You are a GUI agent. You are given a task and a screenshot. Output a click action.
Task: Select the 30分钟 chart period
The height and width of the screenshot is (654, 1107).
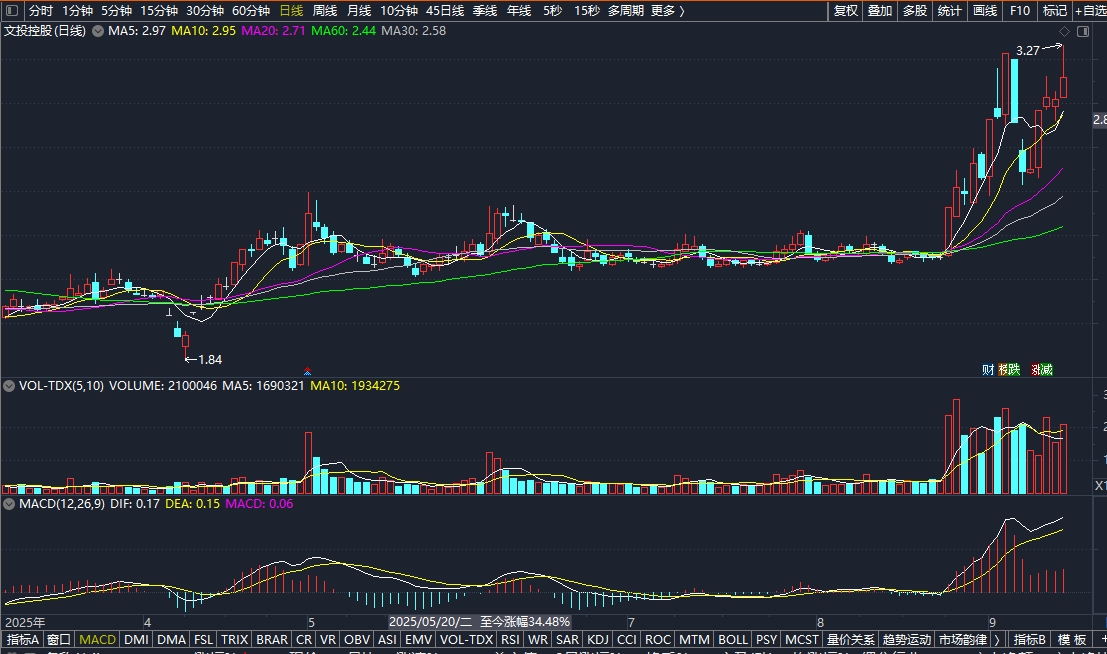205,11
